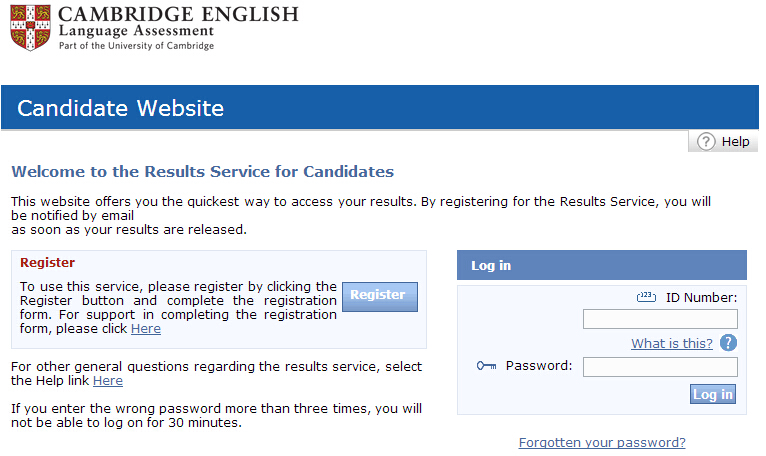Click blue question icon beside What is this
Screen dimensions: 766x456
(x=728, y=343)
